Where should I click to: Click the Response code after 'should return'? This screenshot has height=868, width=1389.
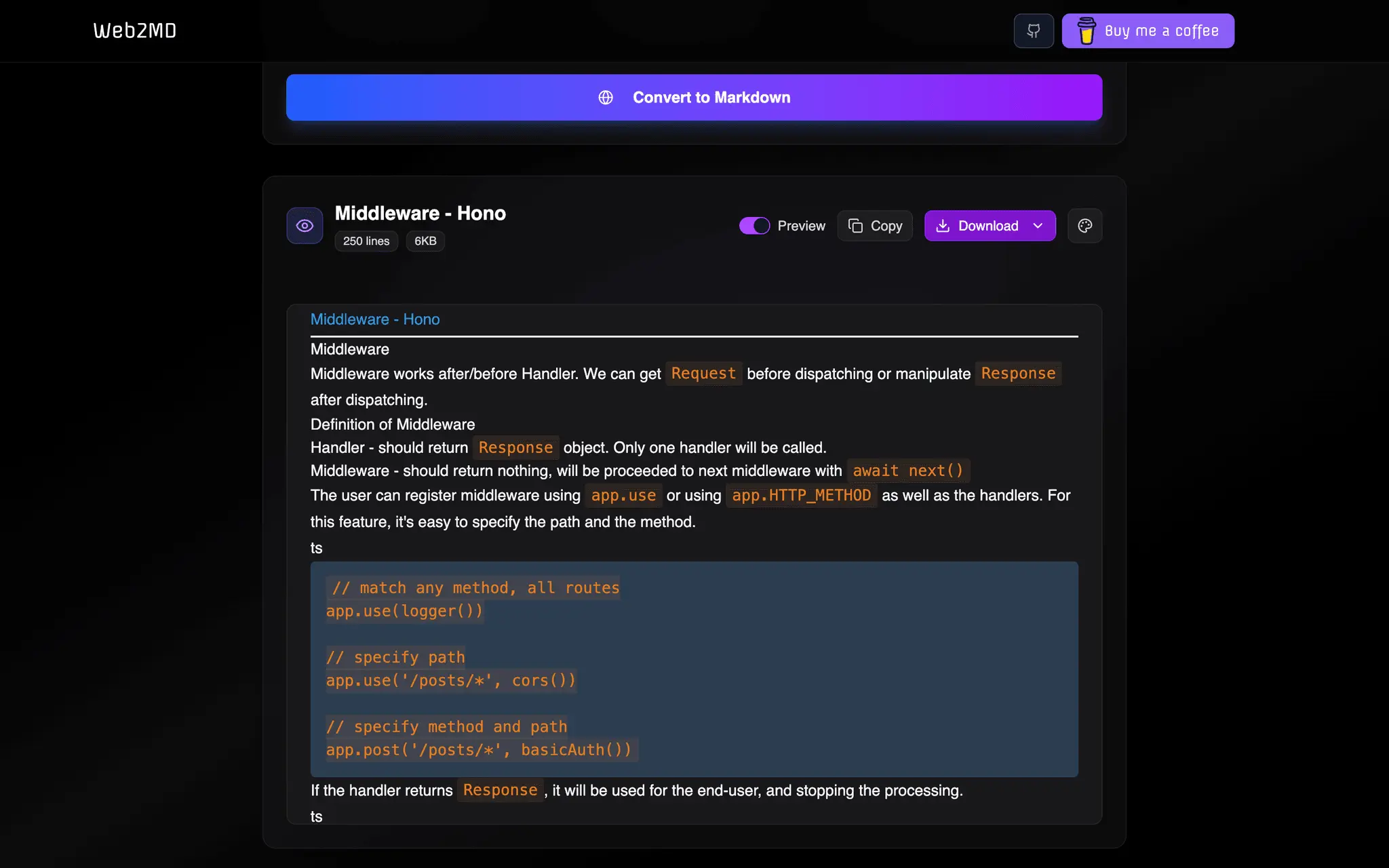tap(516, 448)
